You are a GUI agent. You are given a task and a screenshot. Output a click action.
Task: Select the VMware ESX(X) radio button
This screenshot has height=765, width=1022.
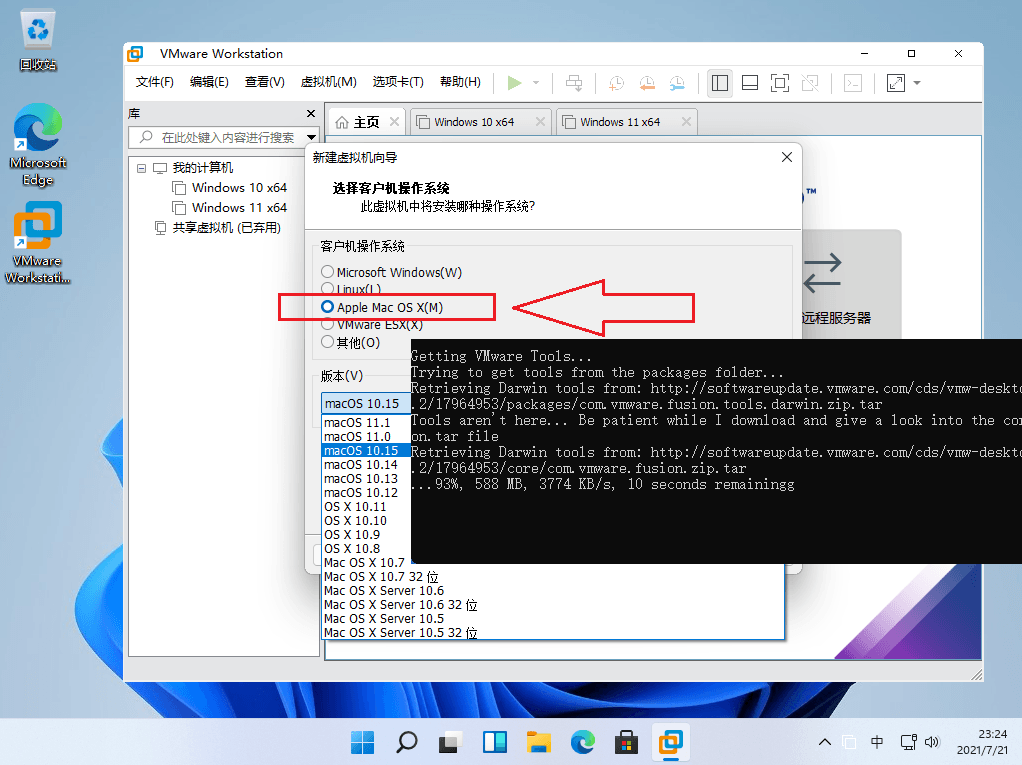tap(327, 324)
